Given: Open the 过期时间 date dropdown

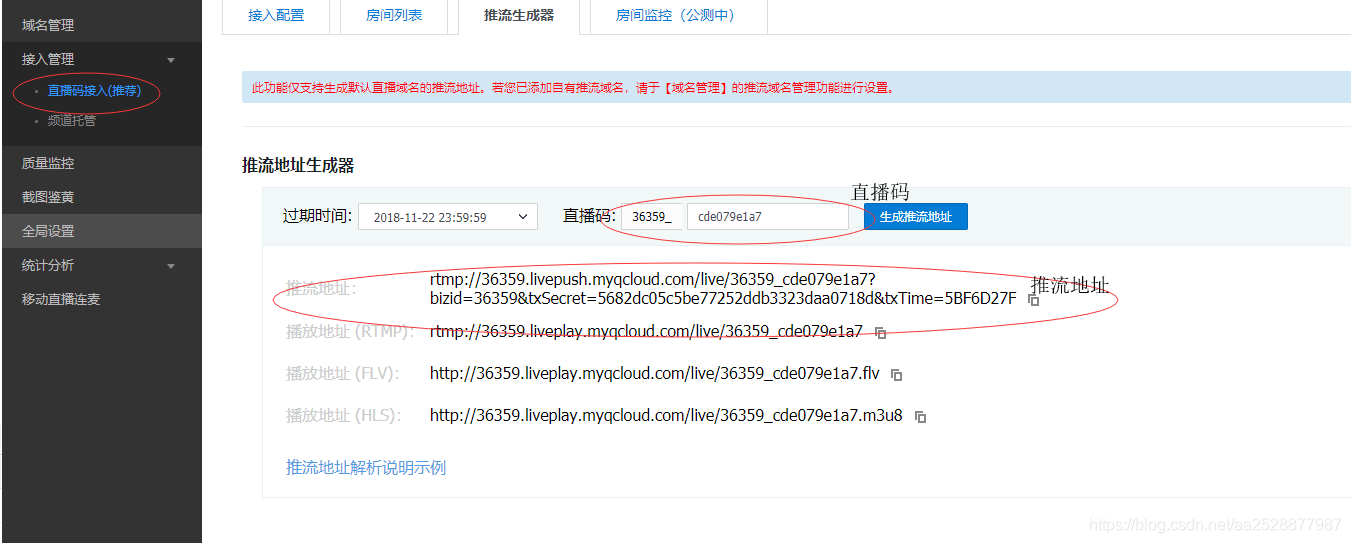Looking at the screenshot, I should coord(448,217).
